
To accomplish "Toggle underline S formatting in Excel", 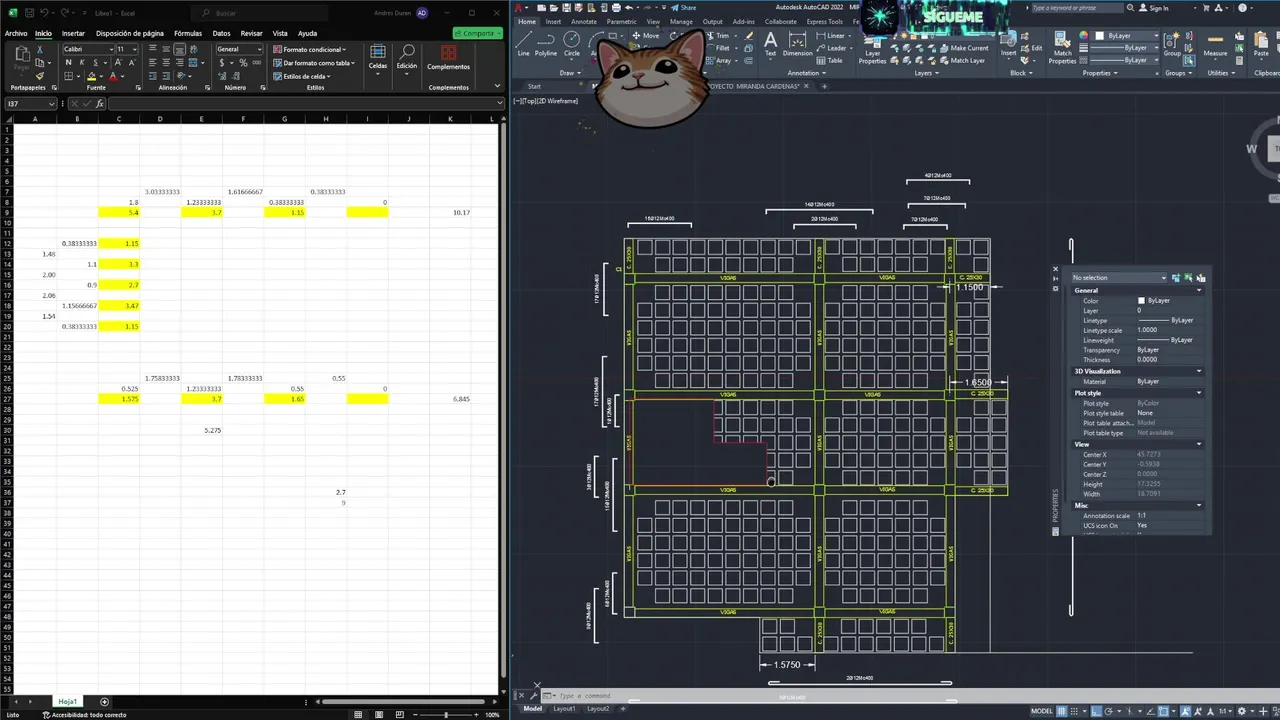I will [x=95, y=62].
